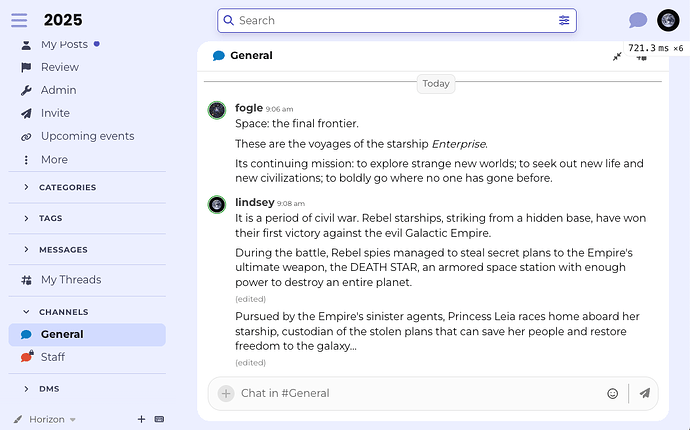Screen dimensions: 690x430
Task: Click the header bubble icon beside General
Action: (x=219, y=56)
